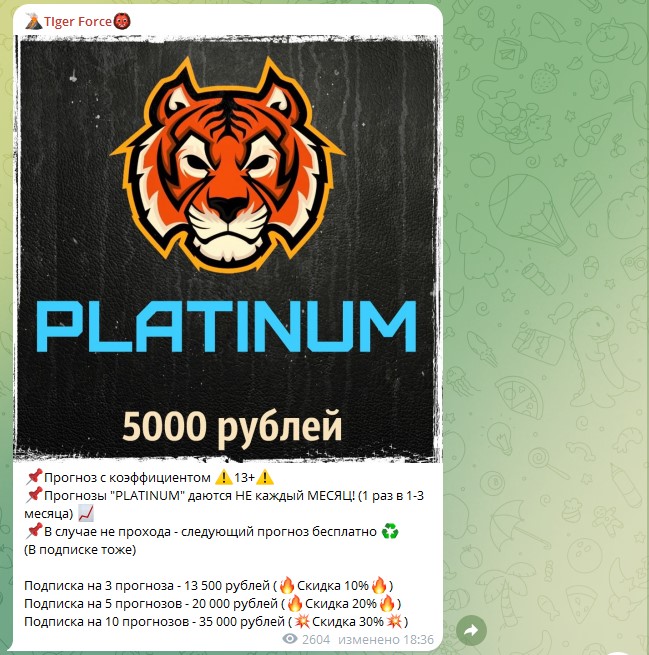Click the 5000 рублей price text
Image resolution: width=649 pixels, height=655 pixels.
coord(232,427)
